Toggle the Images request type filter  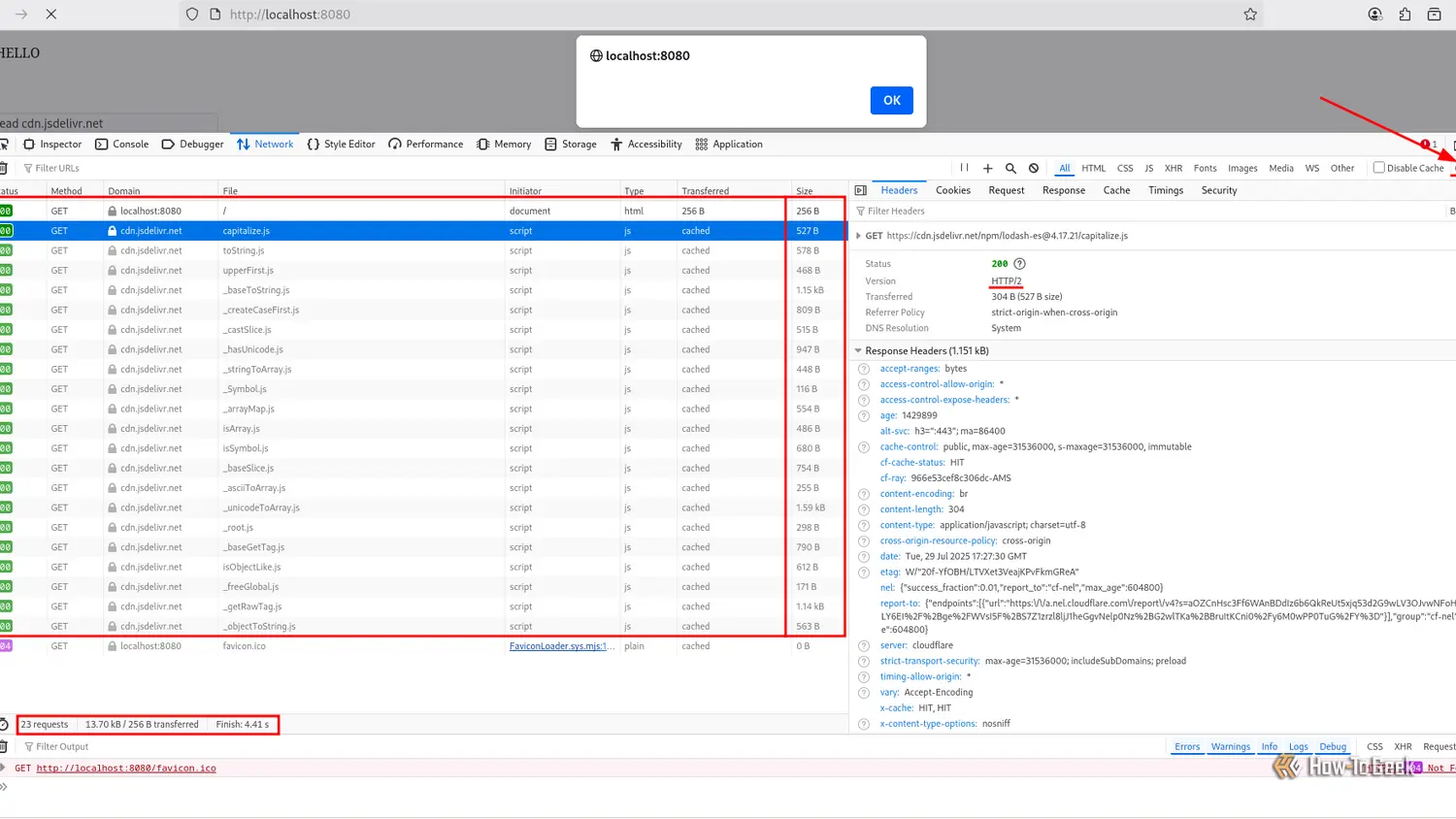(1242, 169)
